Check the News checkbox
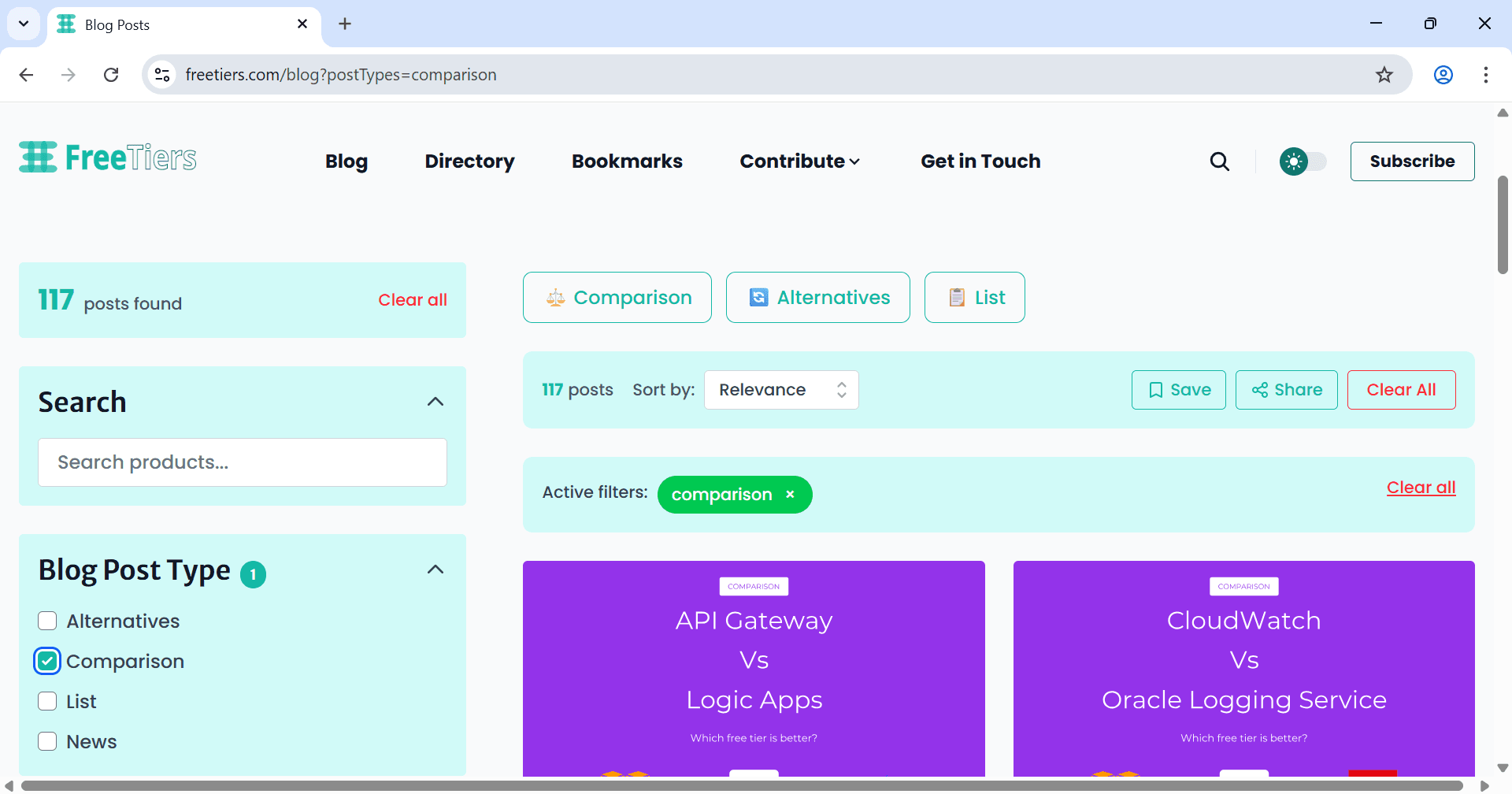Viewport: 1512px width, 794px height. pyautogui.click(x=47, y=742)
